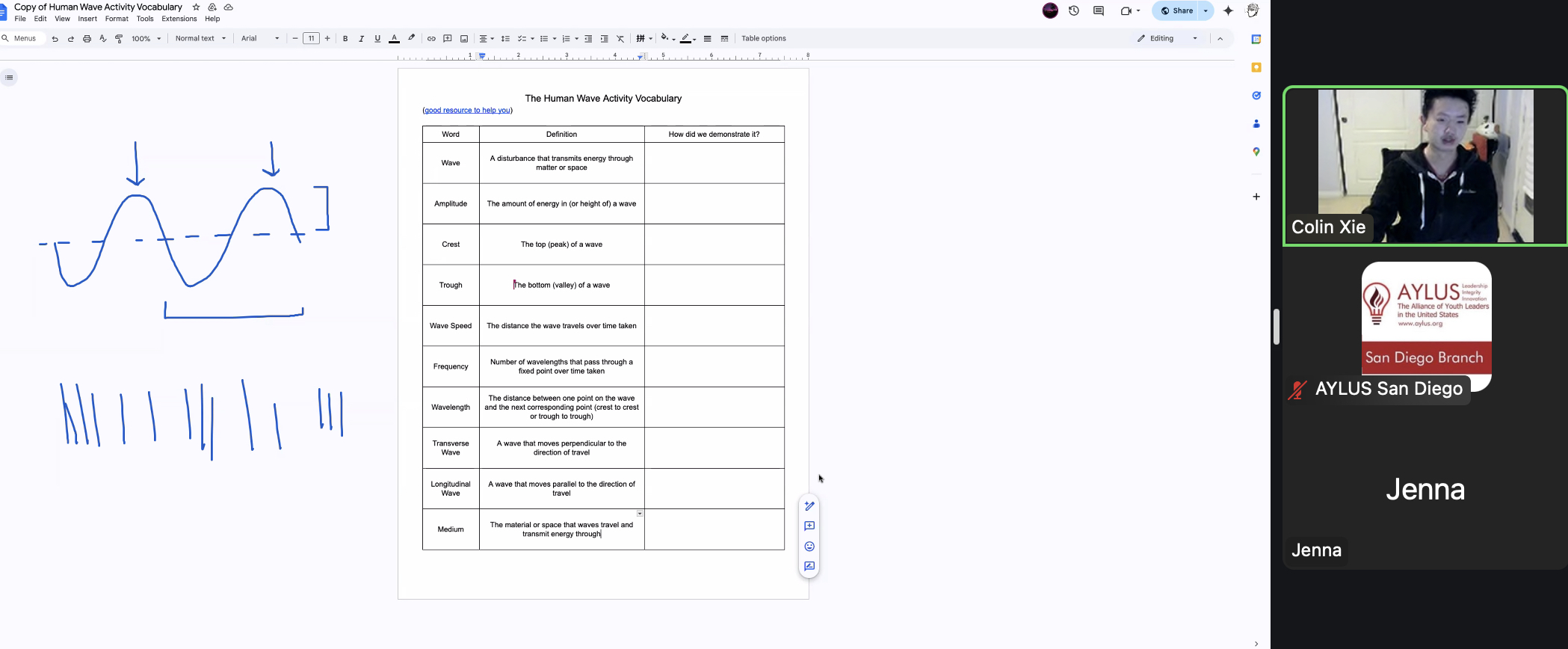Image resolution: width=1568 pixels, height=649 pixels.
Task: Open the Extensions menu
Action: point(179,19)
